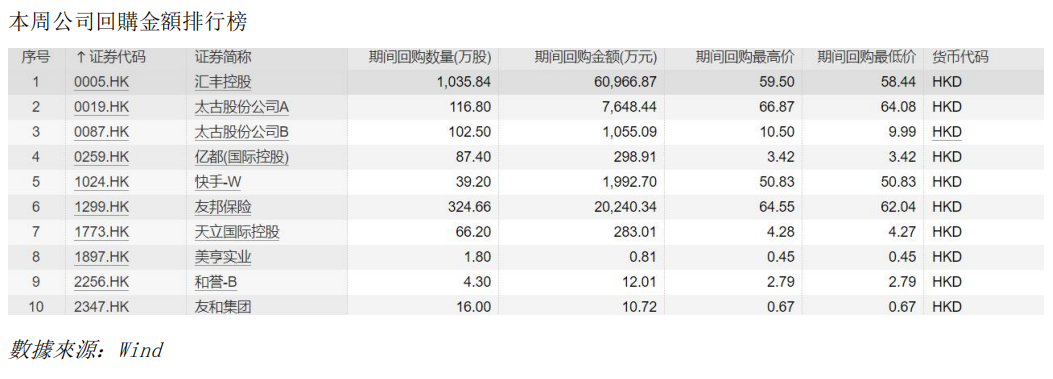Sort by the 证券代码 column header
1053x379 pixels.
point(109,58)
